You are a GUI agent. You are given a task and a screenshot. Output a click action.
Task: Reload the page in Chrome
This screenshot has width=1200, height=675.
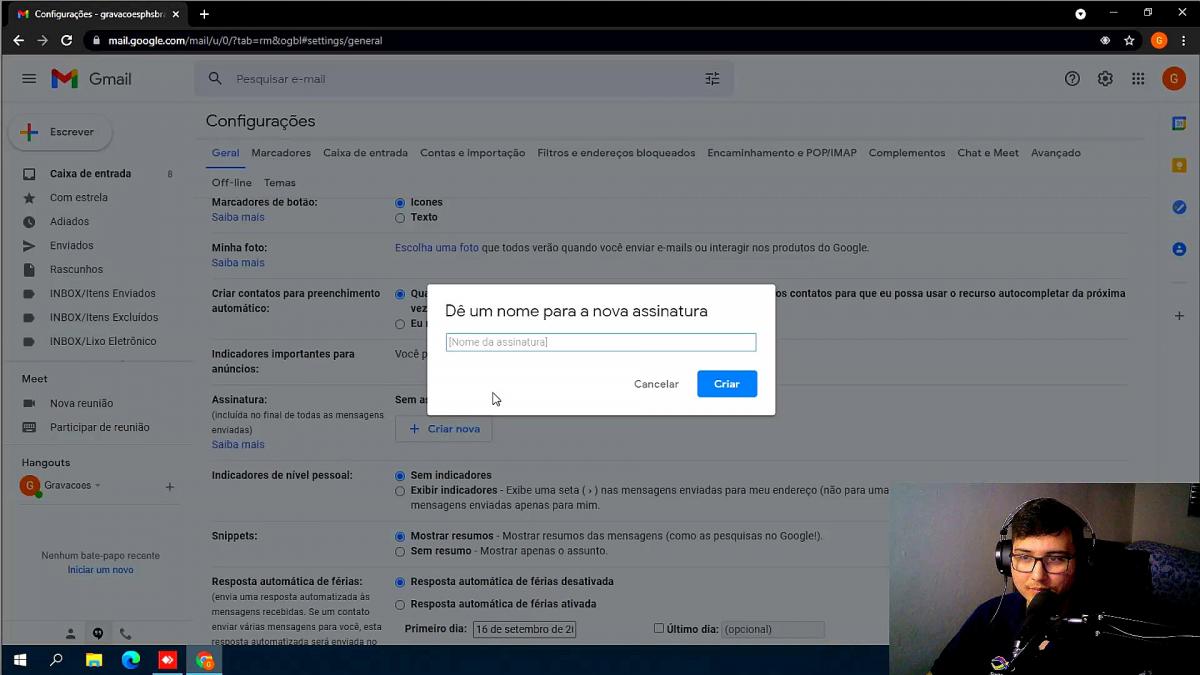[x=66, y=41]
